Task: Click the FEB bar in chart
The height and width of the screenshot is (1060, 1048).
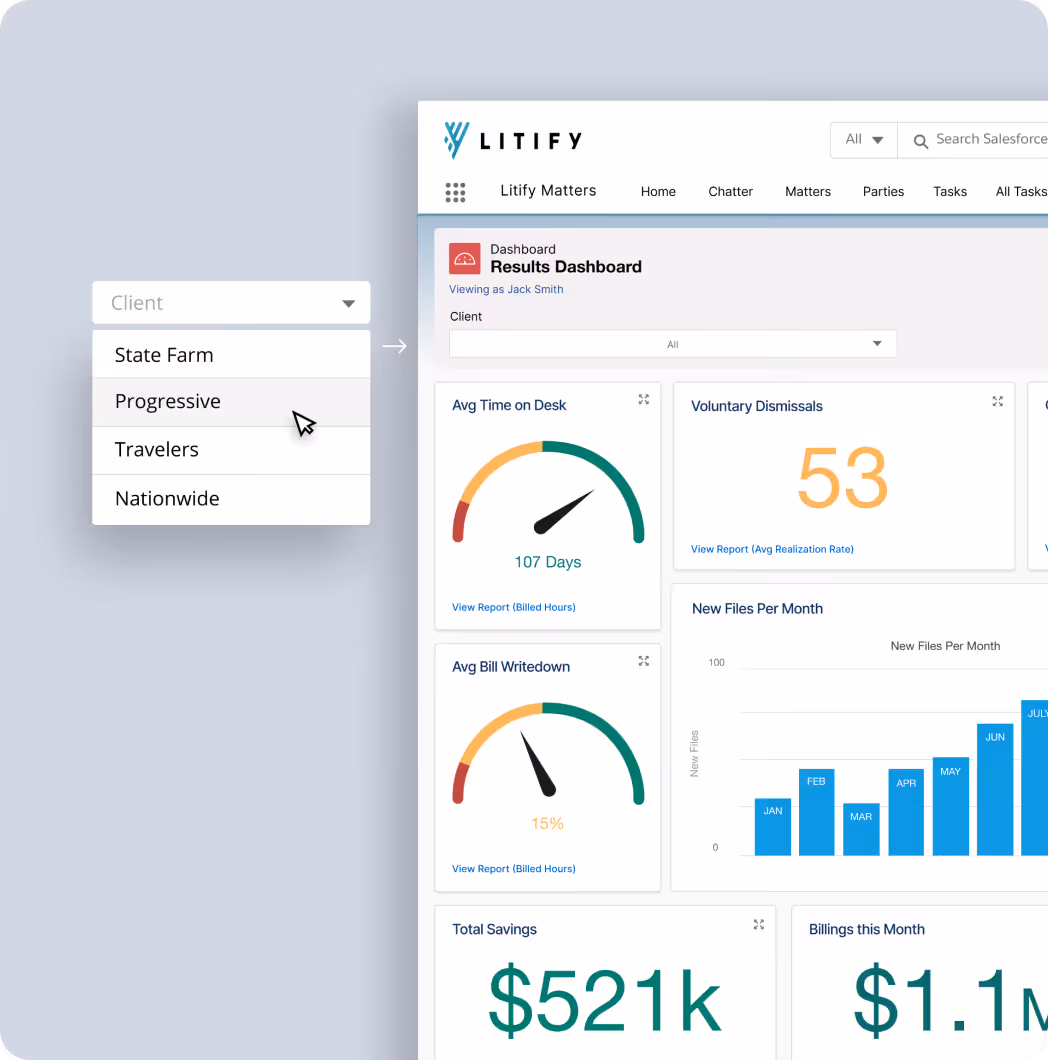Action: (x=816, y=812)
